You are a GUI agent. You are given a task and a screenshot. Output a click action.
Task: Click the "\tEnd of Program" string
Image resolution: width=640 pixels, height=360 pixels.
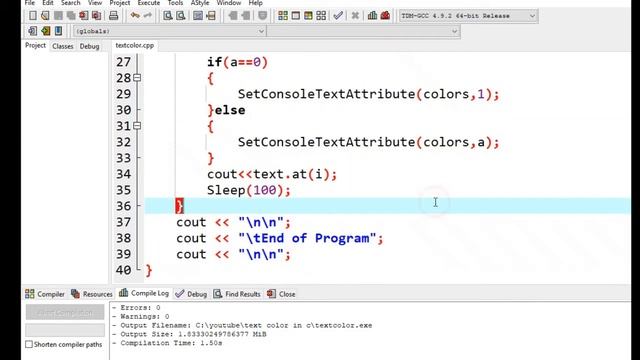pos(307,238)
